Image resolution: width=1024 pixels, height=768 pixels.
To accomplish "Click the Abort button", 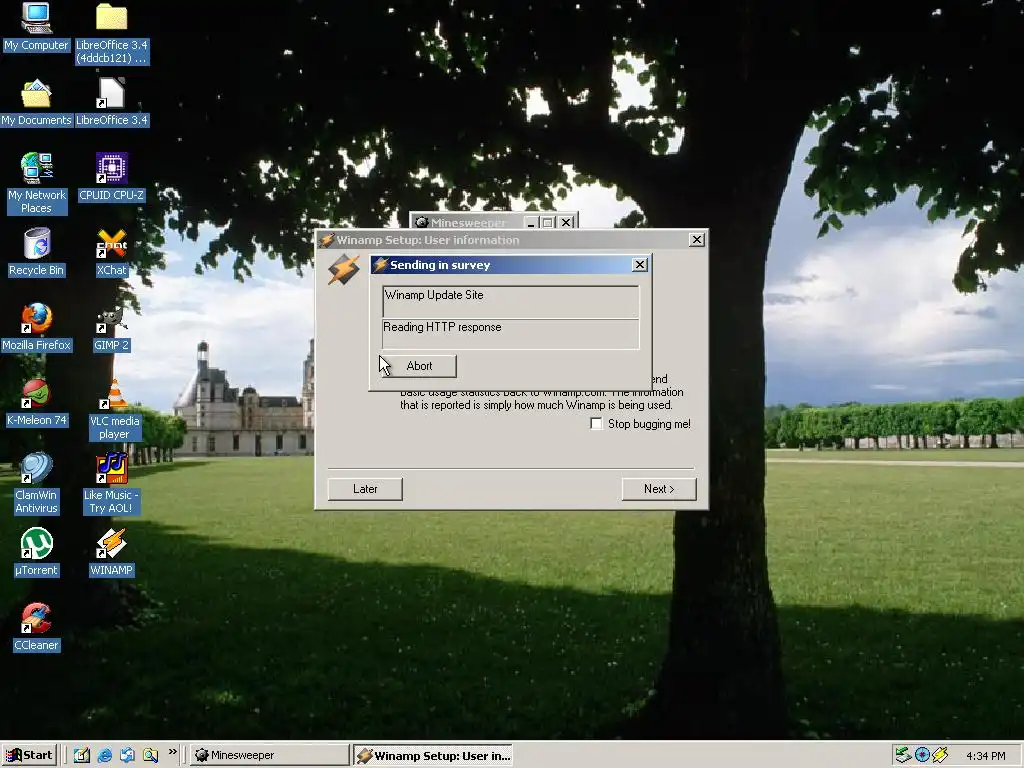I will (x=419, y=366).
